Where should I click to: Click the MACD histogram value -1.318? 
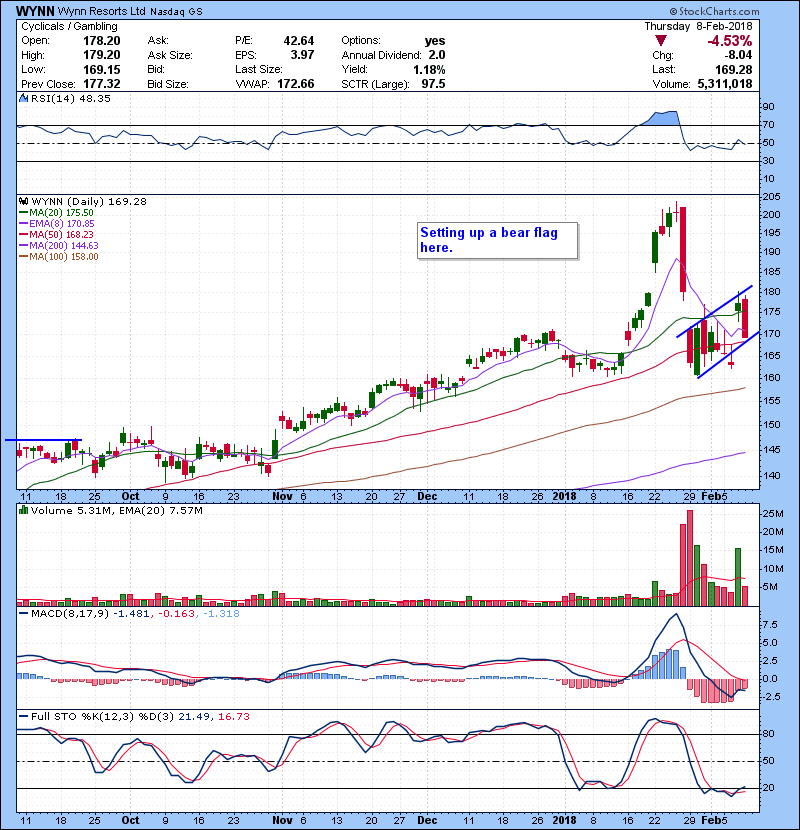[x=221, y=614]
